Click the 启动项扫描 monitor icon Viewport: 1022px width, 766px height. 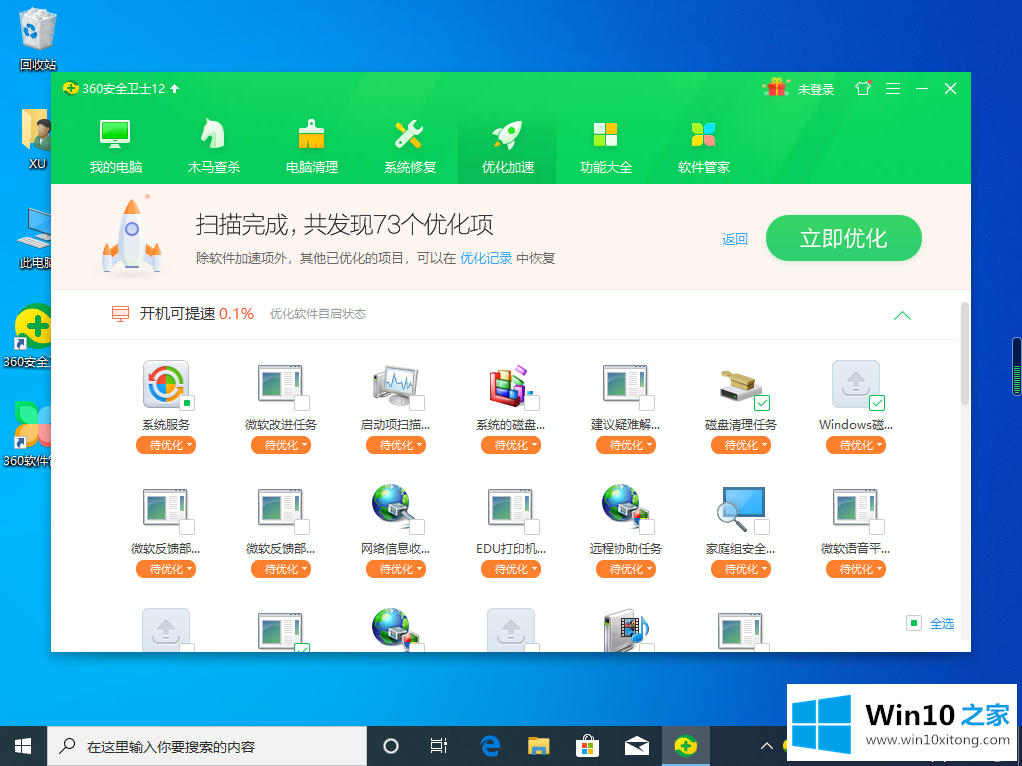[395, 383]
